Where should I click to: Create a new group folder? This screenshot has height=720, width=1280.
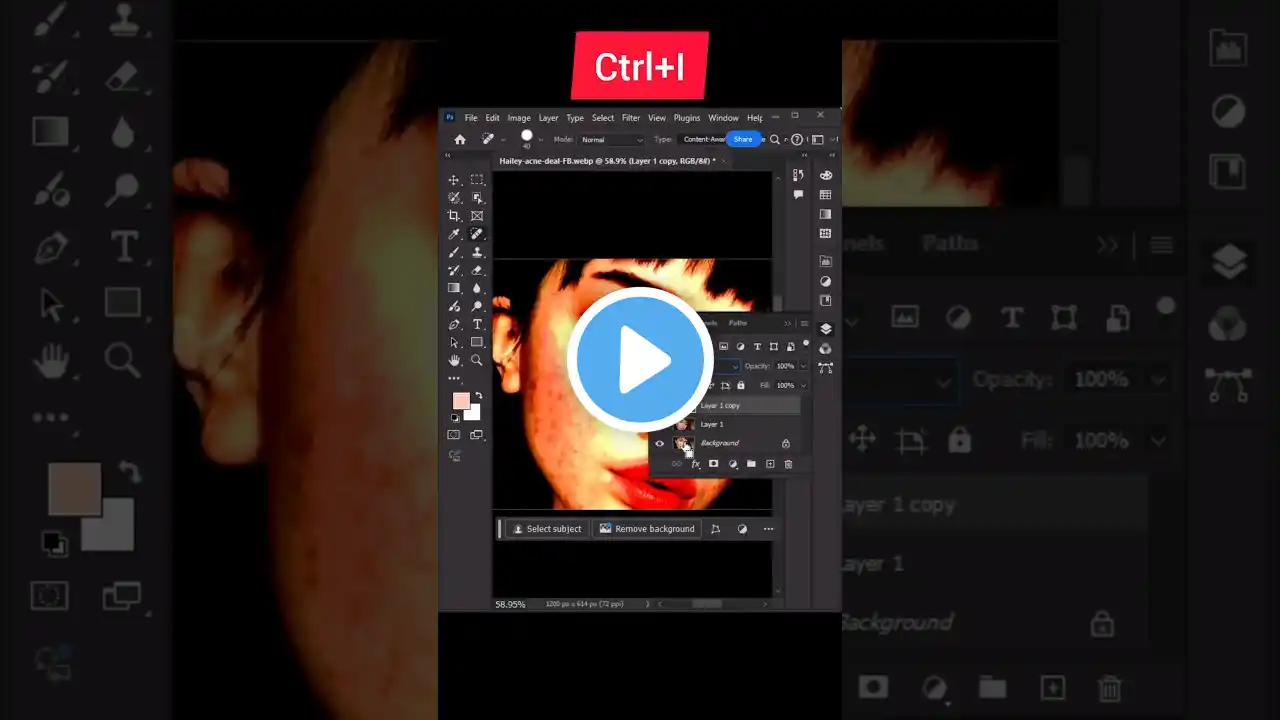pyautogui.click(x=751, y=464)
